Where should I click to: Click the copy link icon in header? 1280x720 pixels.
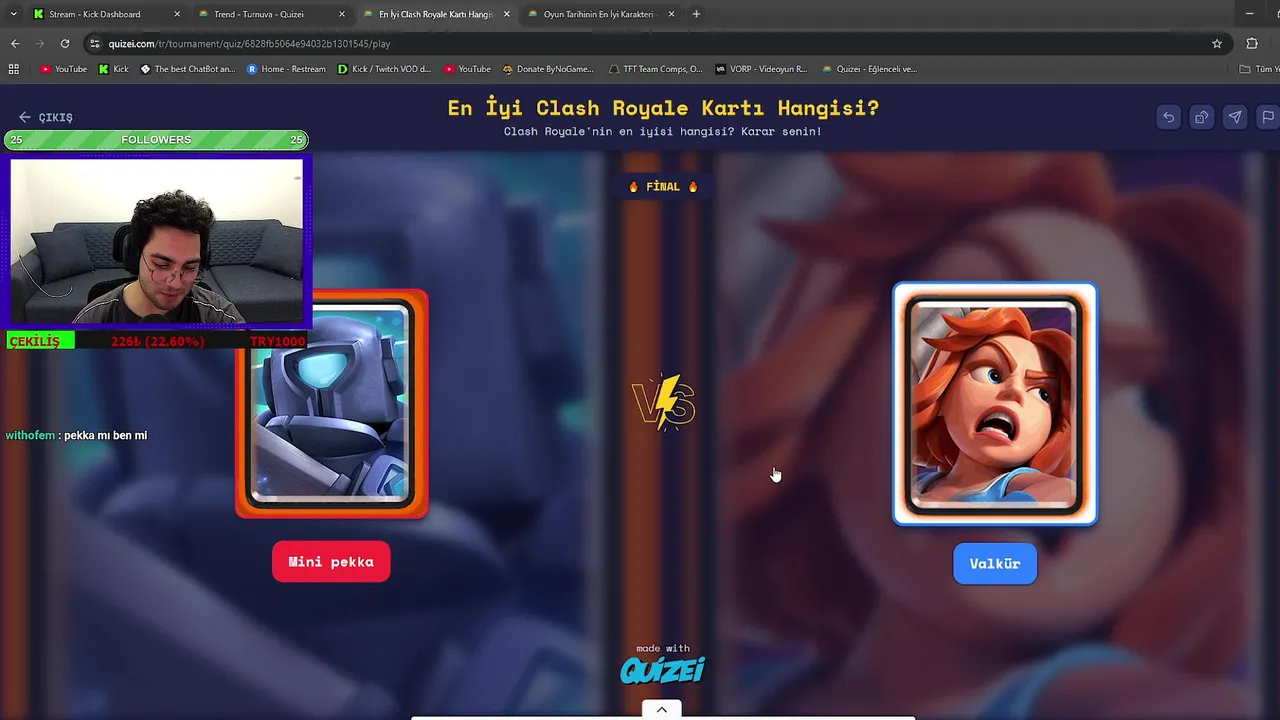1201,117
